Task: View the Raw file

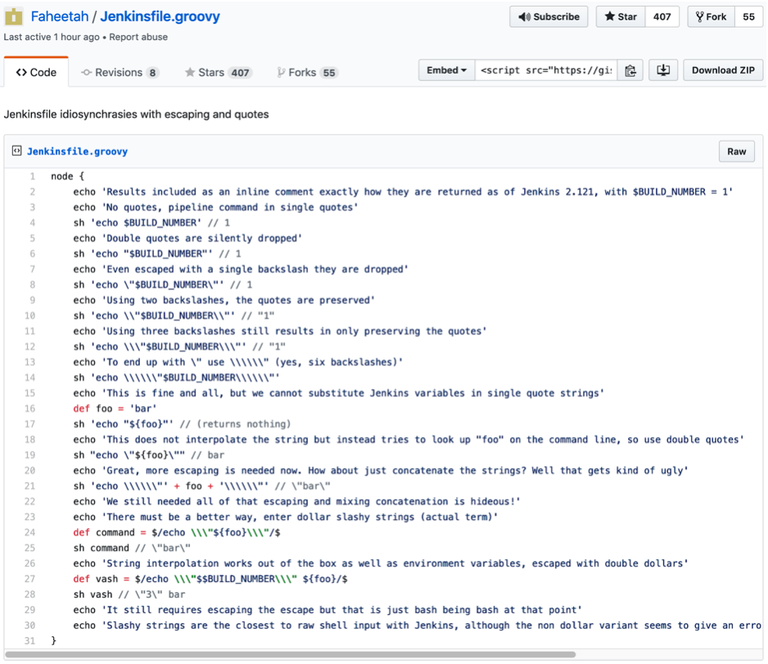Action: click(x=736, y=151)
